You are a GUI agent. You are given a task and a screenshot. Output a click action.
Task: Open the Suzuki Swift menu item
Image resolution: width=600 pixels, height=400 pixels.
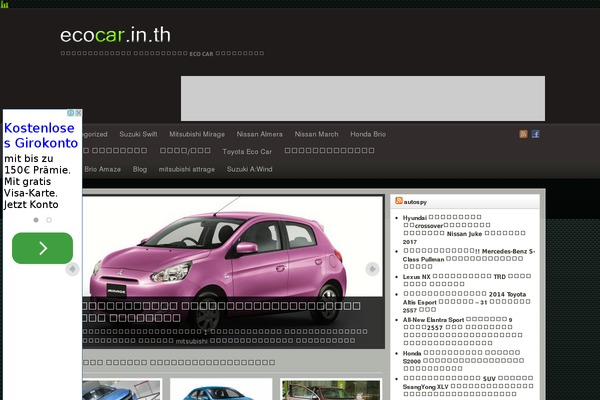[138, 134]
